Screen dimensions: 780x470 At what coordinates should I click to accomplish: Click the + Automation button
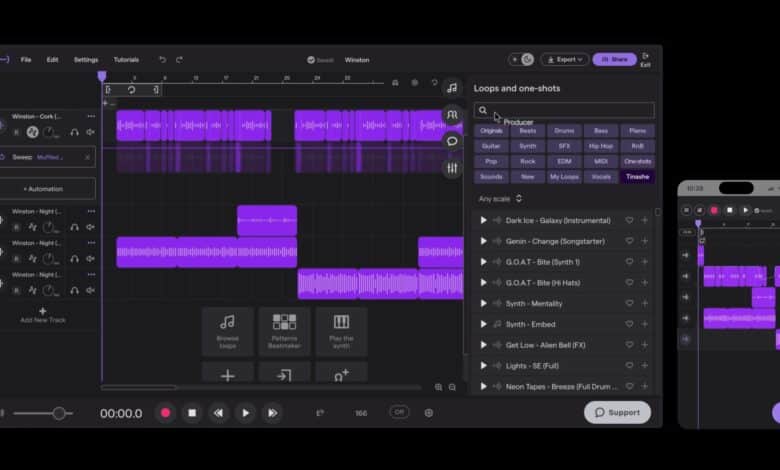[x=43, y=189]
